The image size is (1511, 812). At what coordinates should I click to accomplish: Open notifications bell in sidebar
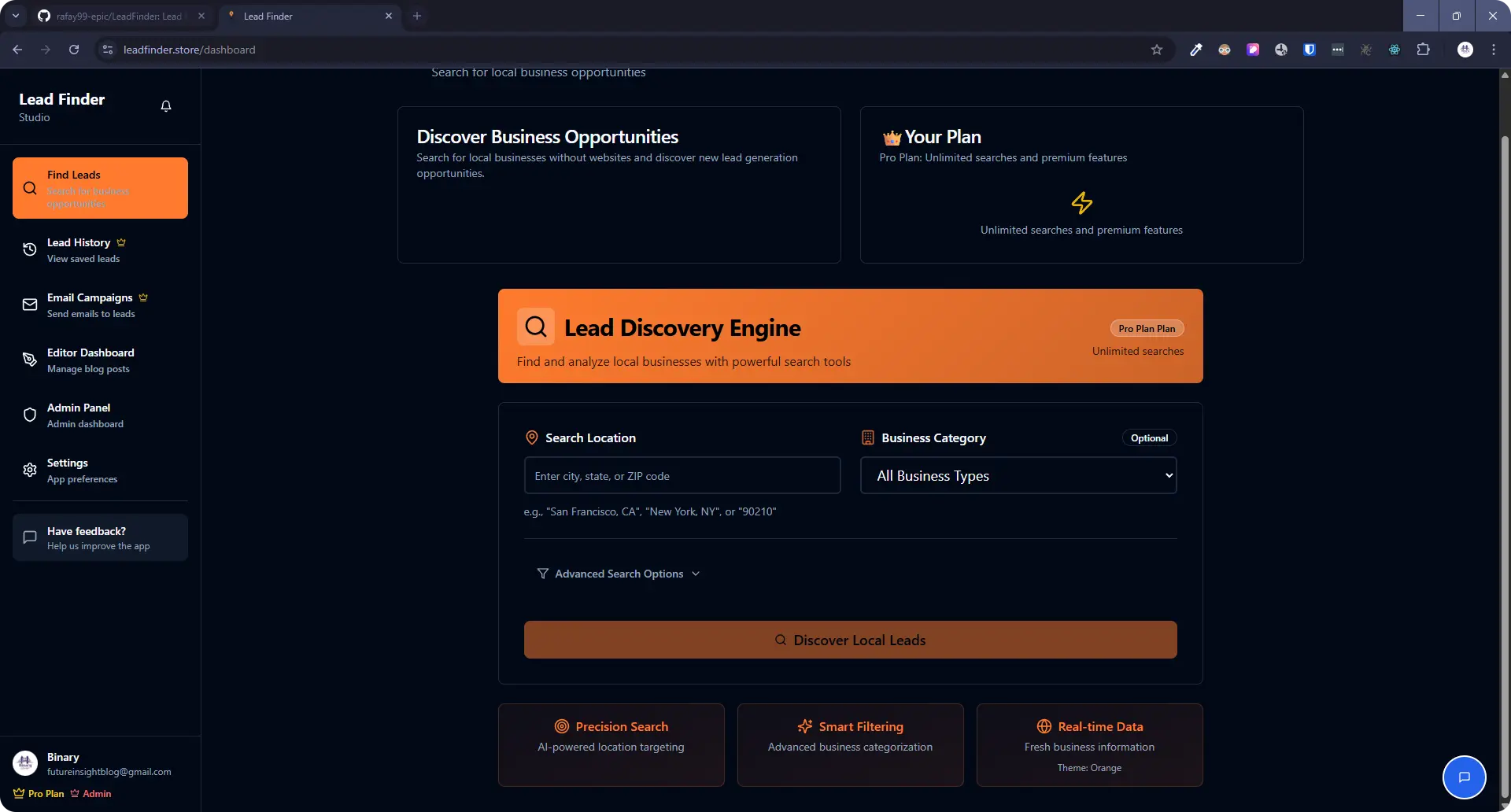click(x=166, y=106)
